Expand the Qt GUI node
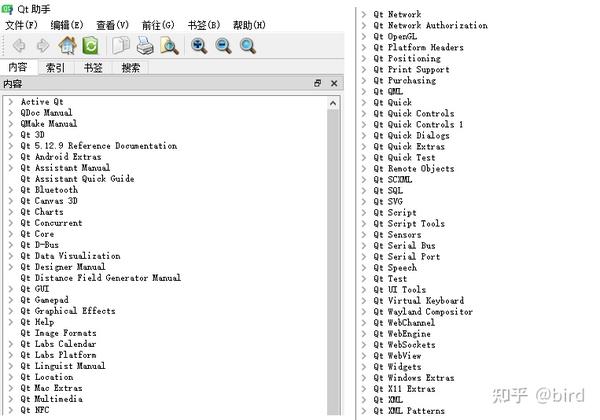The height and width of the screenshot is (420, 600). (x=11, y=289)
